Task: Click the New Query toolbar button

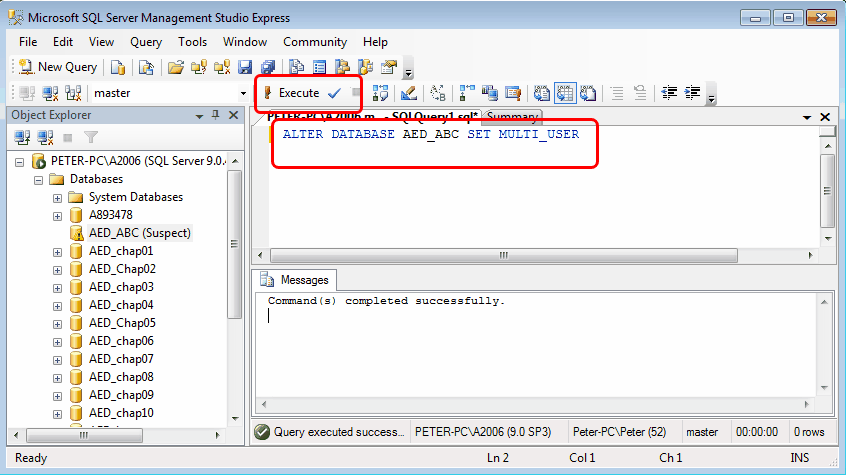Action: pos(58,67)
